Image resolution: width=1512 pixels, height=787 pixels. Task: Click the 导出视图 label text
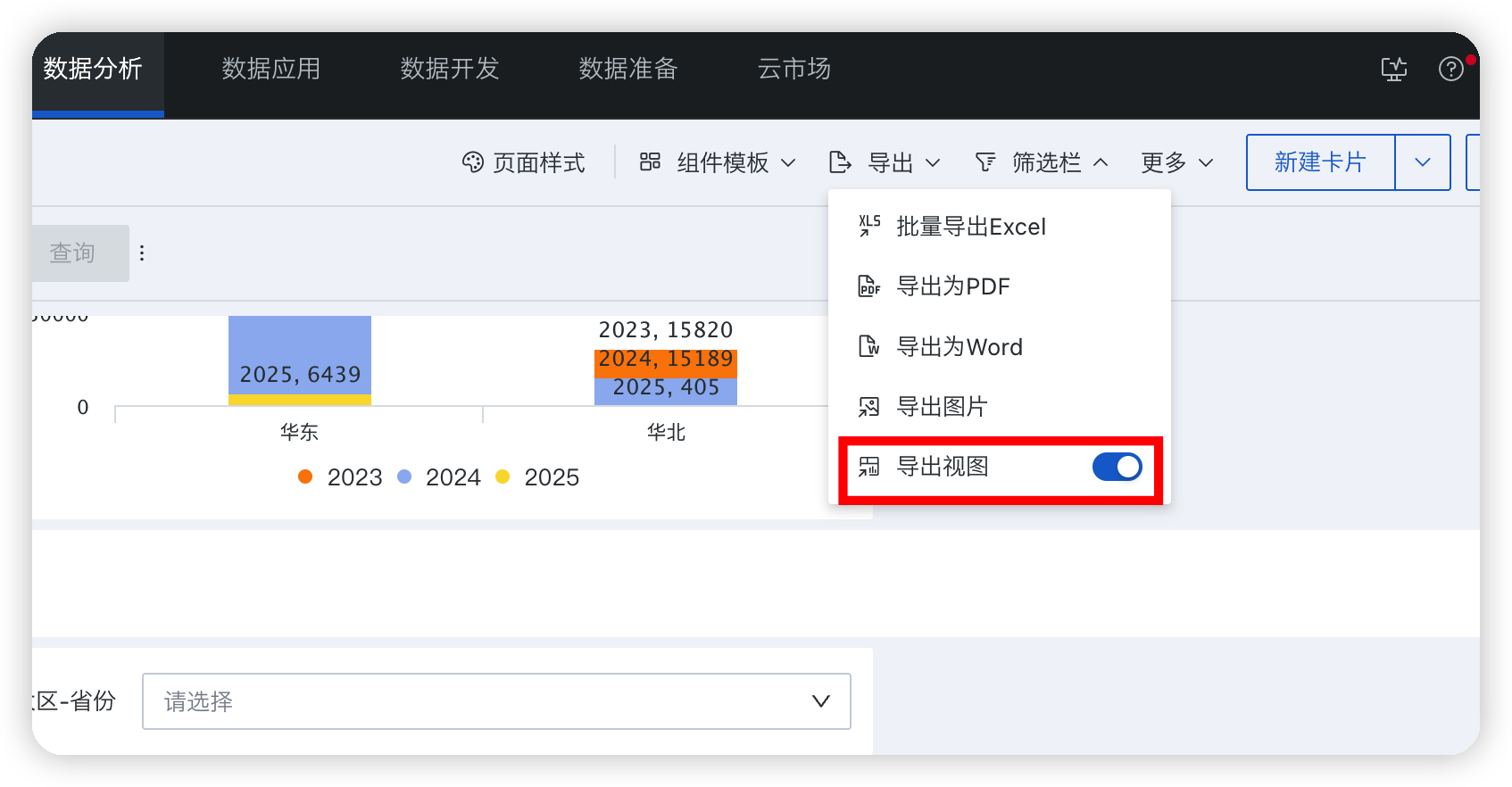coord(943,467)
